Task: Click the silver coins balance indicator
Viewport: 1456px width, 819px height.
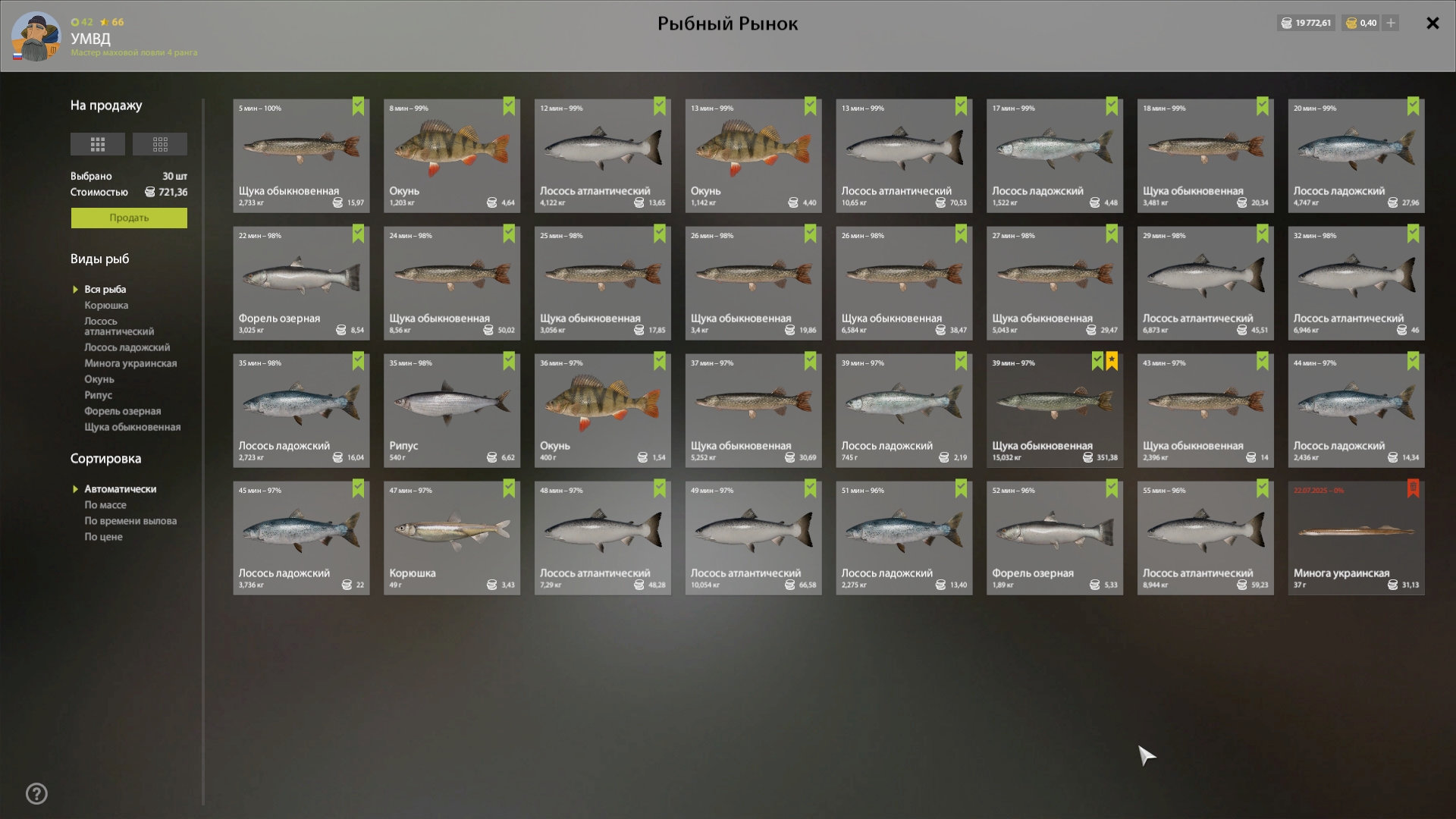Action: [x=1306, y=23]
